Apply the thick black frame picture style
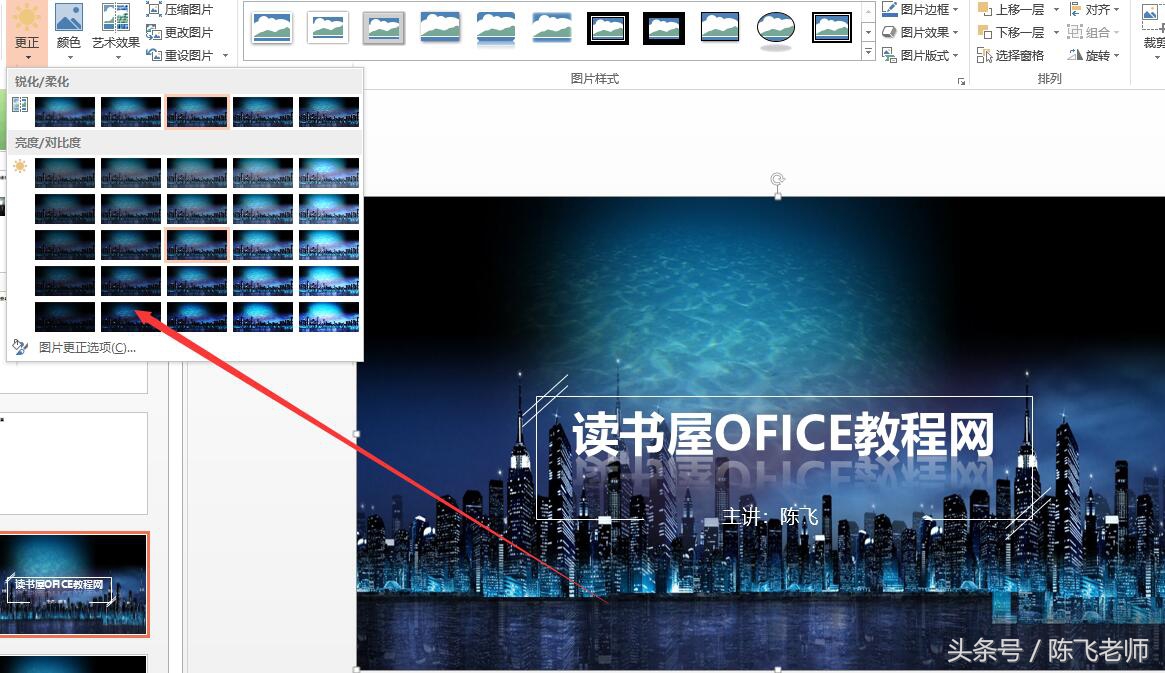 [x=608, y=28]
